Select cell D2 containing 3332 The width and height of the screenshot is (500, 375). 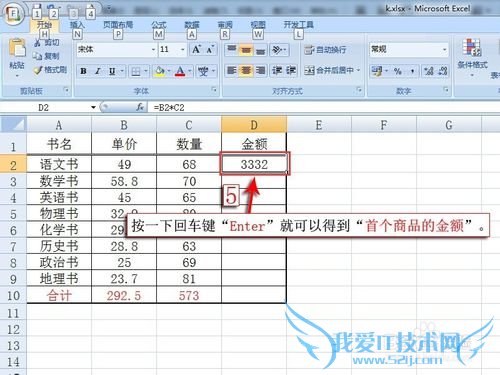254,164
